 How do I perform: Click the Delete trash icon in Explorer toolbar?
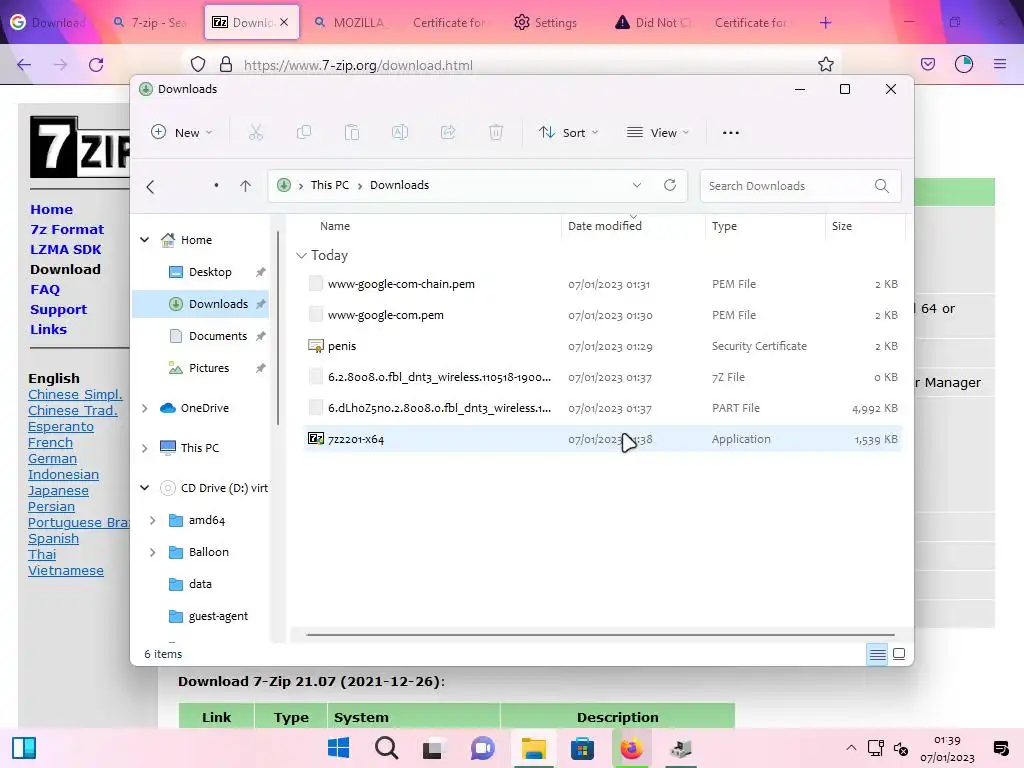coord(496,133)
